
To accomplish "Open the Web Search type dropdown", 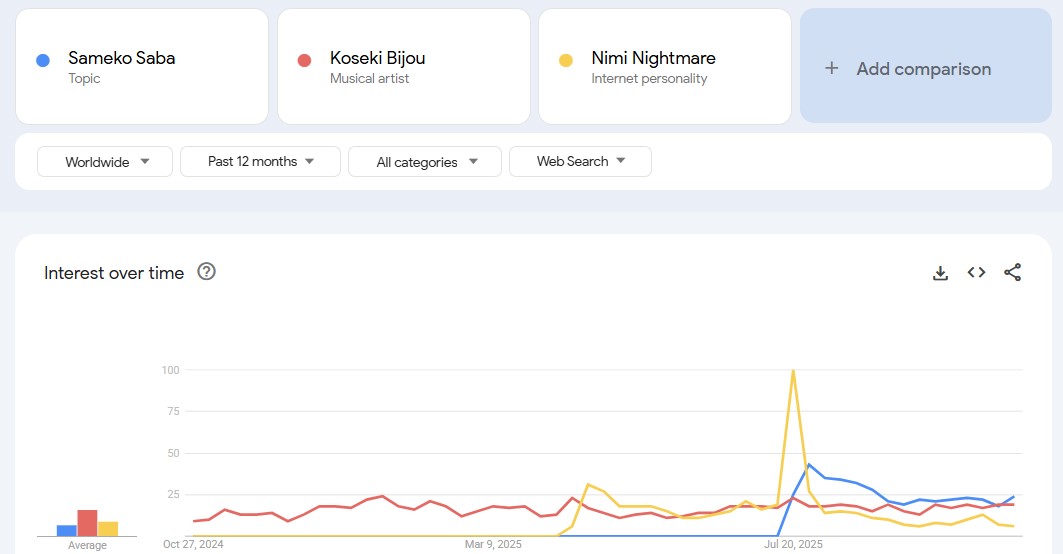I will 580,161.
